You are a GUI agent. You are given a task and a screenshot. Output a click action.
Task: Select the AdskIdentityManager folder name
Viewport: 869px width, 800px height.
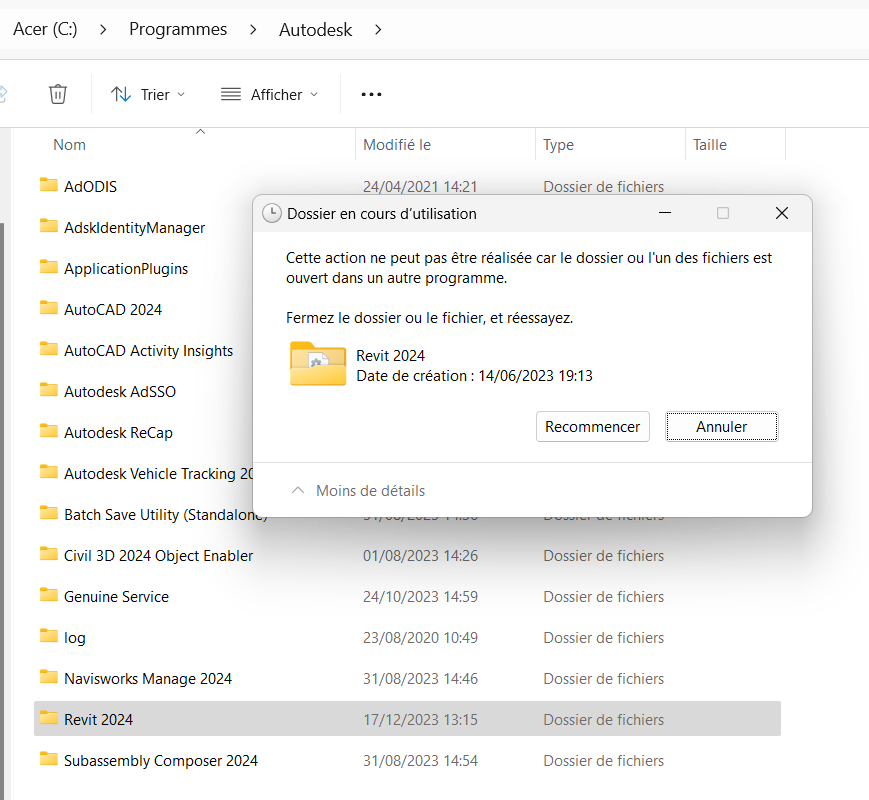(x=134, y=228)
